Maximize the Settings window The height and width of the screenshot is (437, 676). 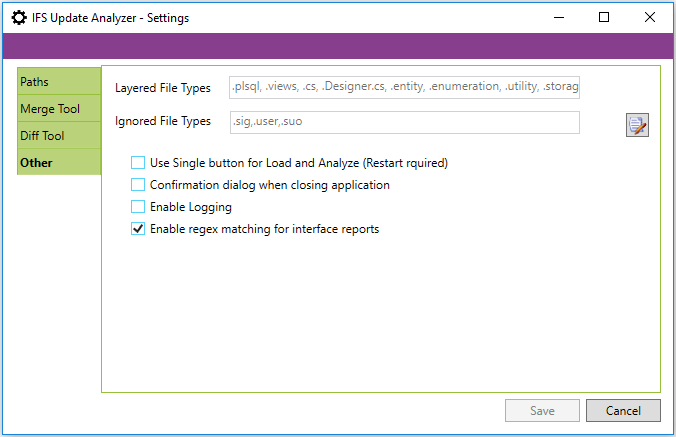tap(604, 17)
